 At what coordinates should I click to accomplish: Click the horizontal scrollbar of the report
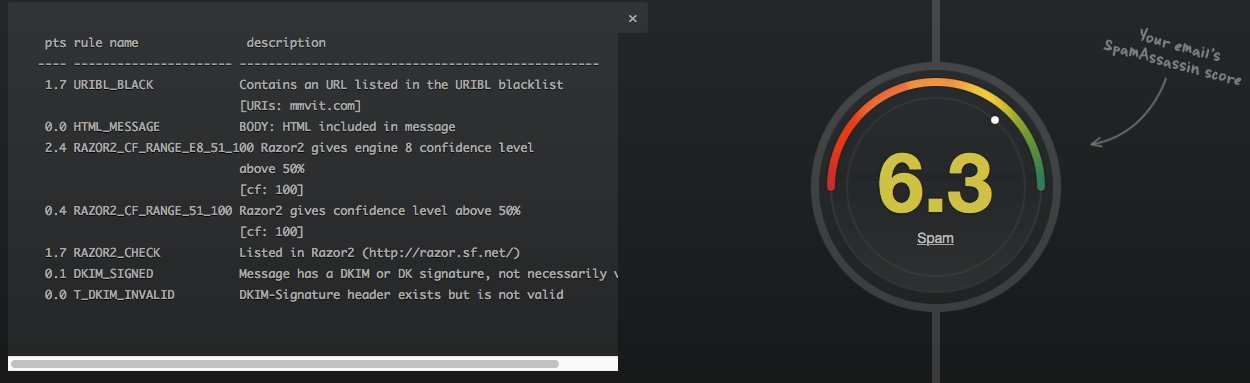284,364
